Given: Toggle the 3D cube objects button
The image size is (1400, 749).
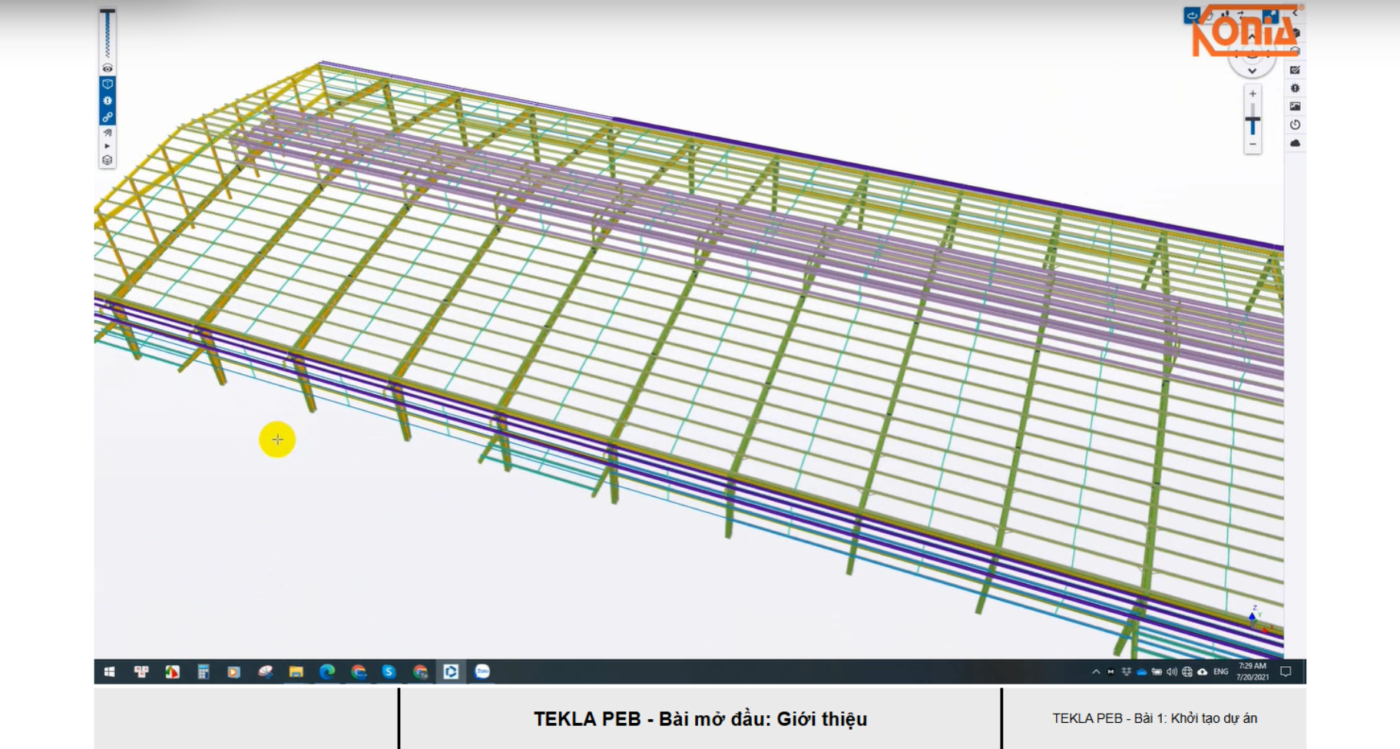Looking at the screenshot, I should (107, 85).
